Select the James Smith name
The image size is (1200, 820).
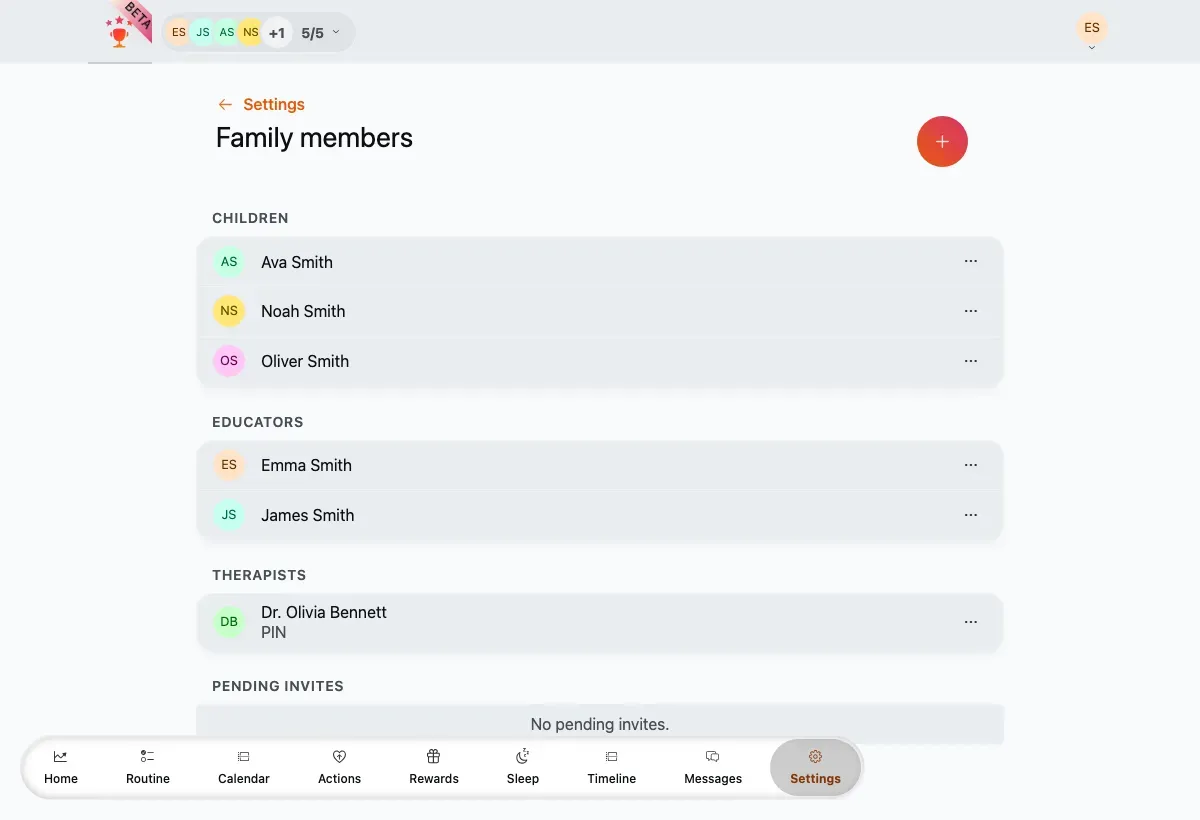click(x=308, y=515)
